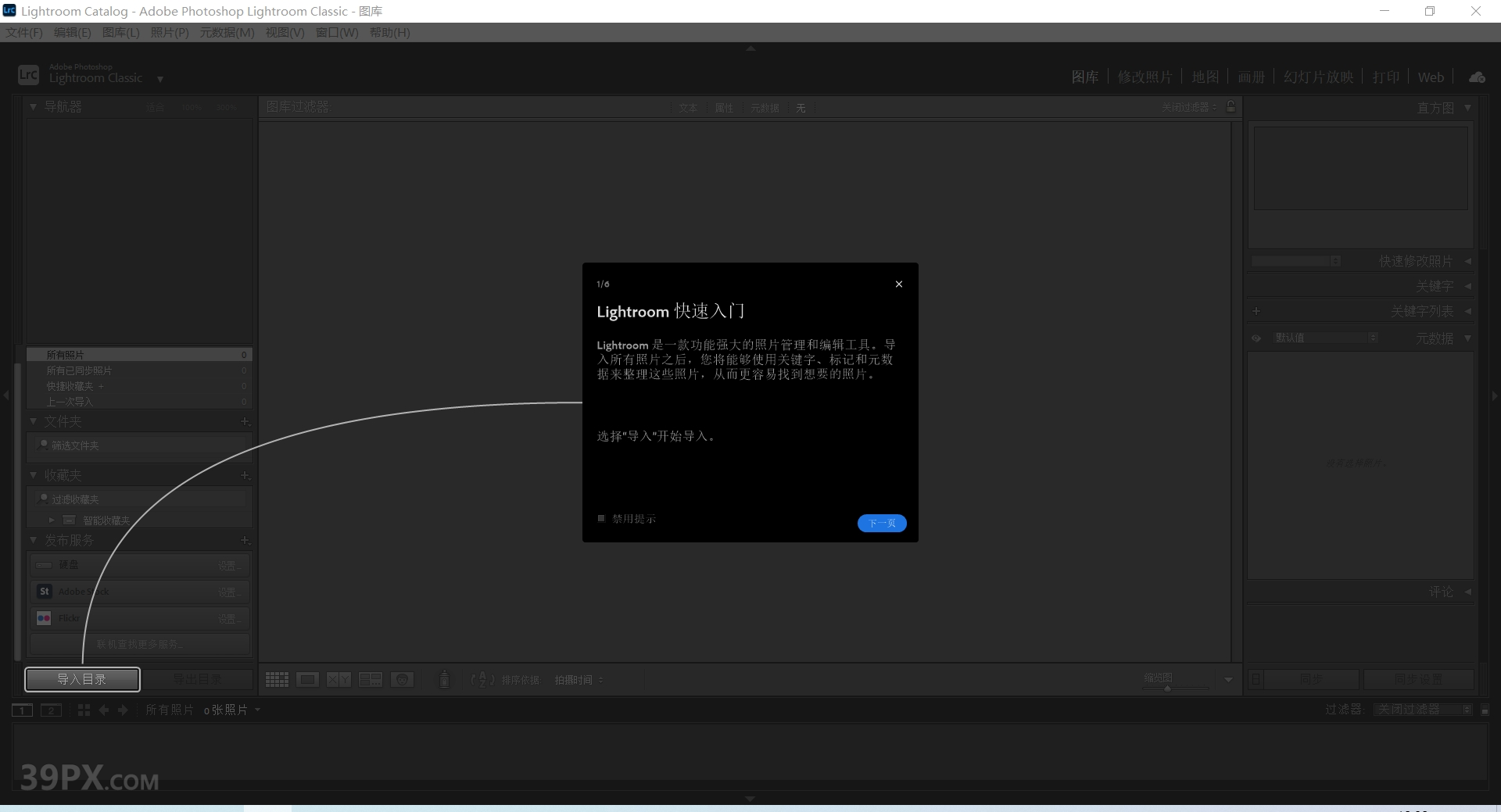Open the 元数据(M) menu
1501x812 pixels.
[x=227, y=32]
